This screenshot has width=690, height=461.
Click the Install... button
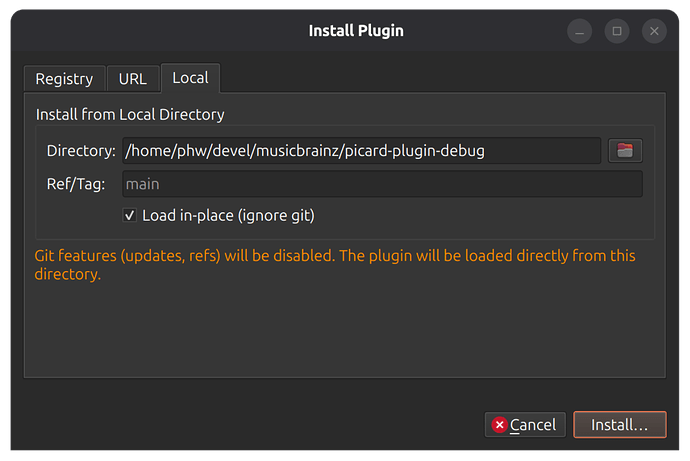click(620, 425)
